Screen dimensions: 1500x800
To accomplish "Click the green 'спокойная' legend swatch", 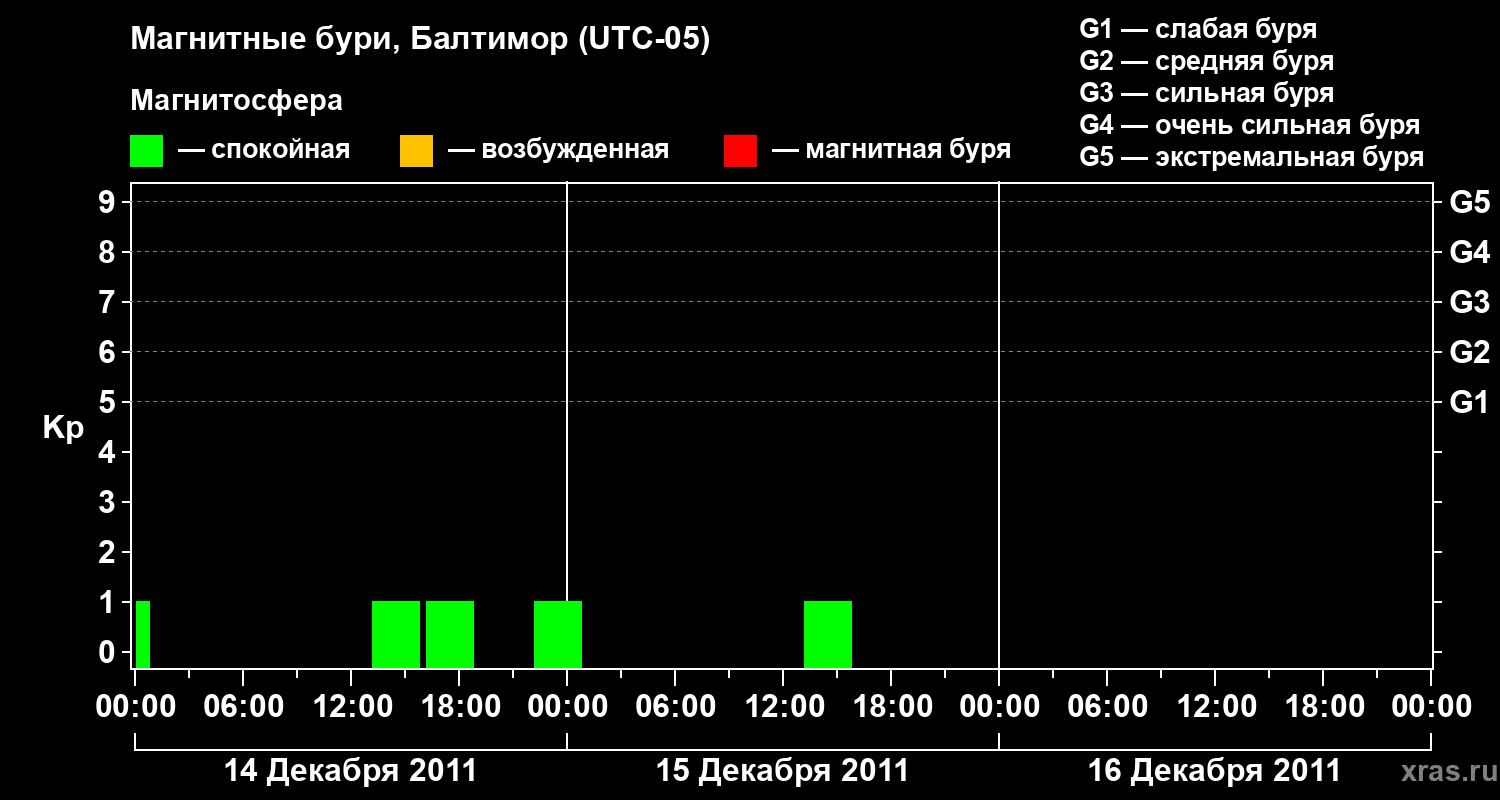I will coord(146,150).
